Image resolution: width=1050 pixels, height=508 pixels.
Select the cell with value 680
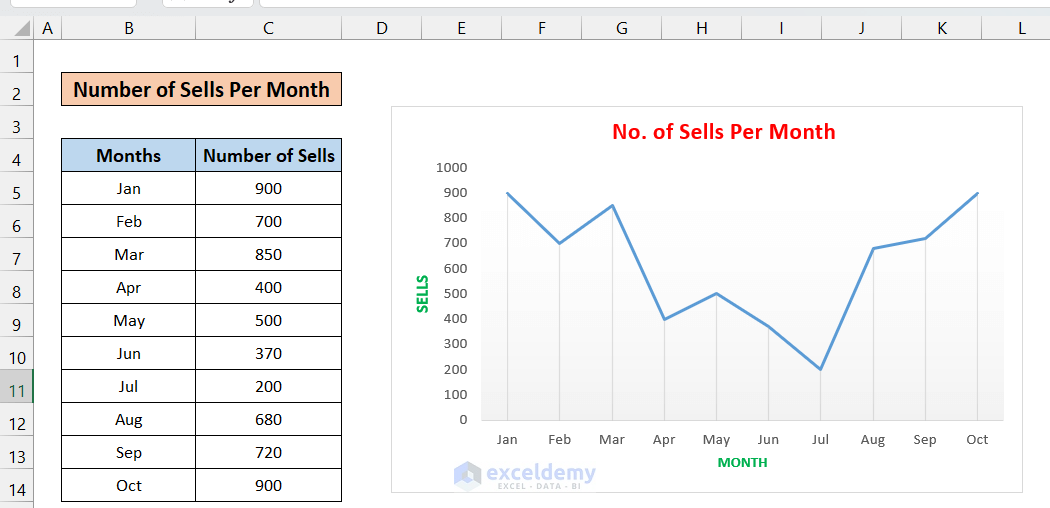(x=268, y=419)
